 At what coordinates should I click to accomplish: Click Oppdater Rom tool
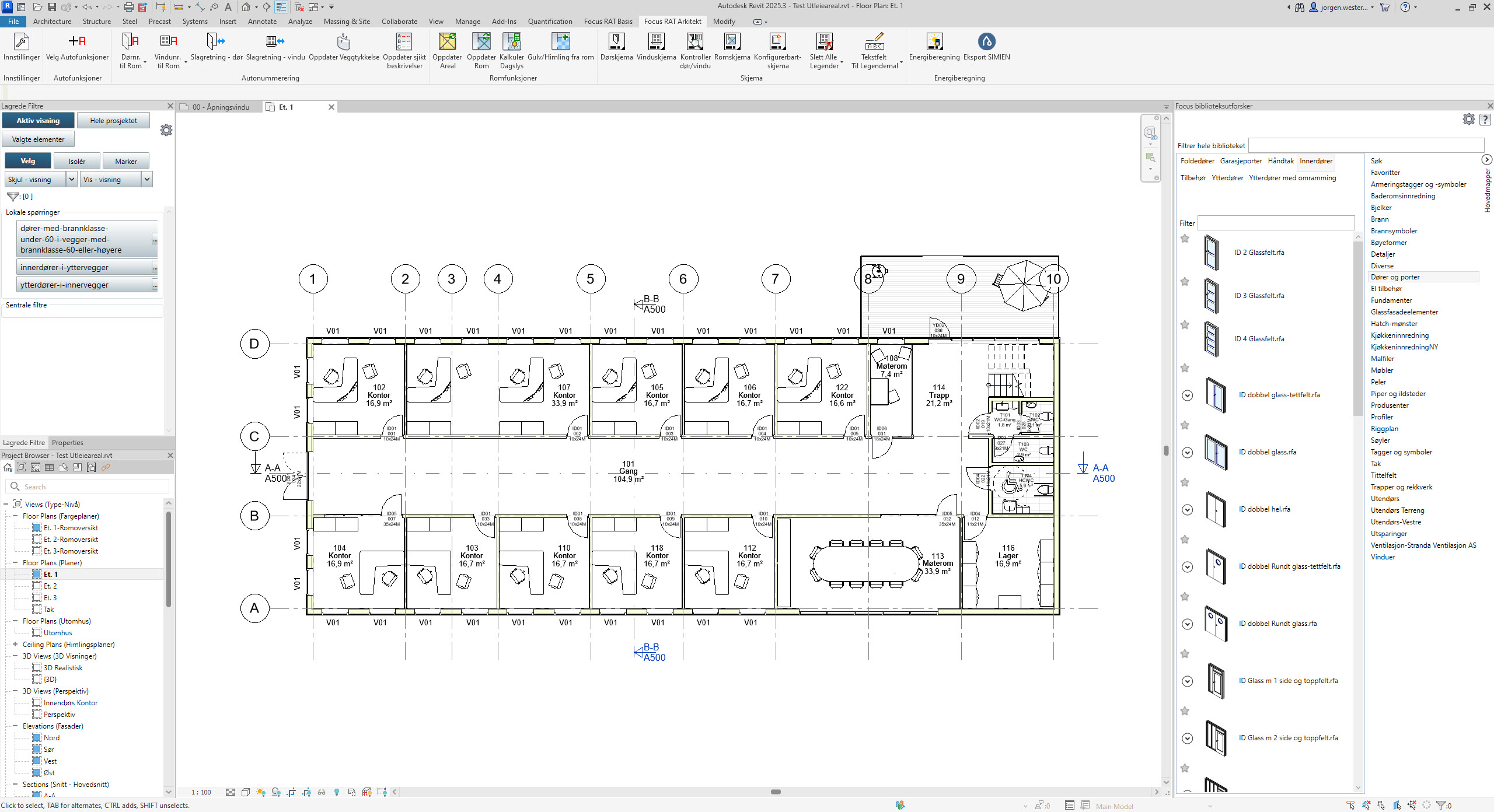coord(481,50)
